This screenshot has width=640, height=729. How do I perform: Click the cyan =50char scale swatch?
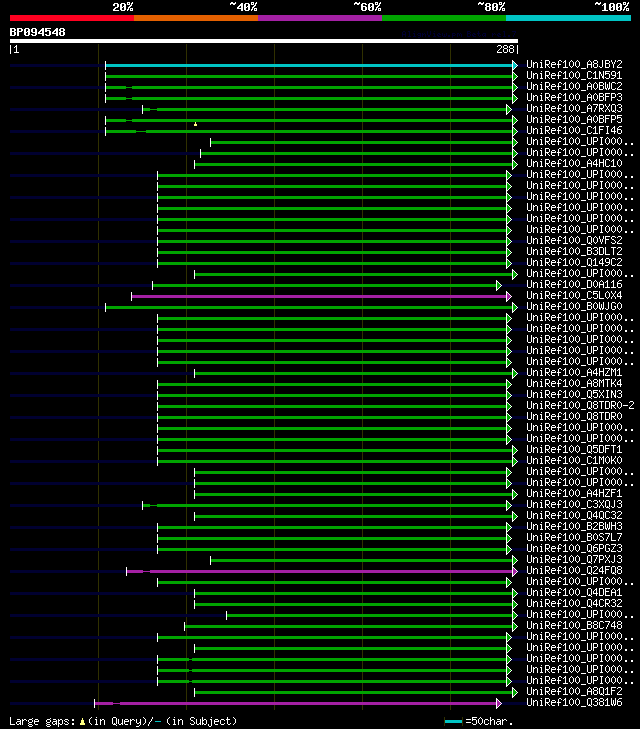click(453, 722)
